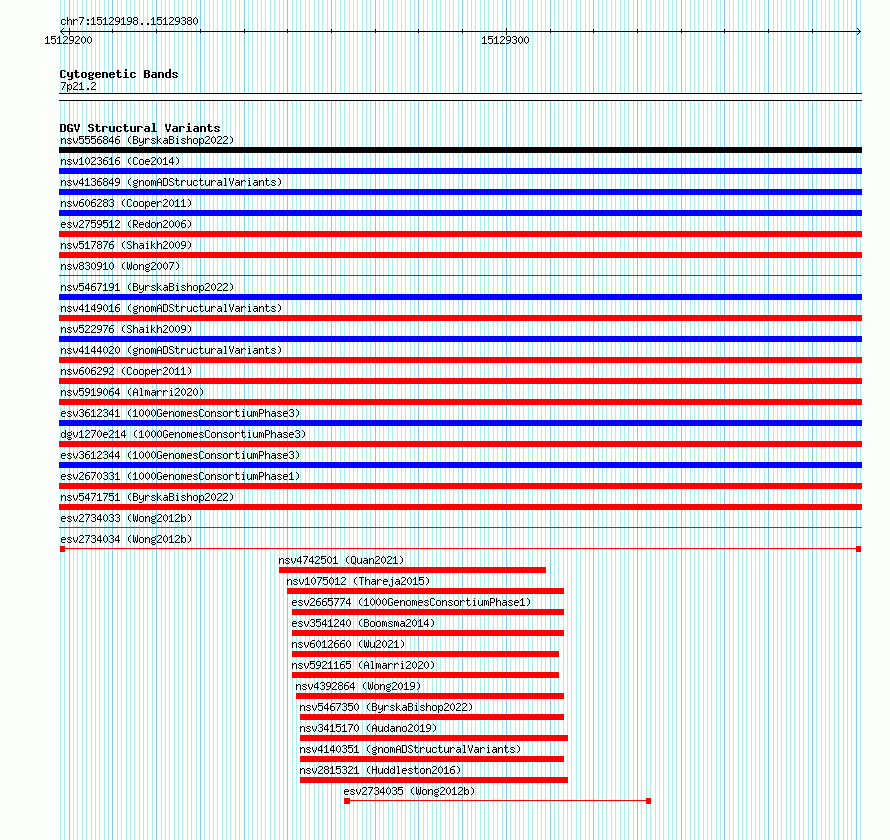
Task: Open nsv4140351 (gnomADStructuralVariants) variant
Action: point(410,749)
